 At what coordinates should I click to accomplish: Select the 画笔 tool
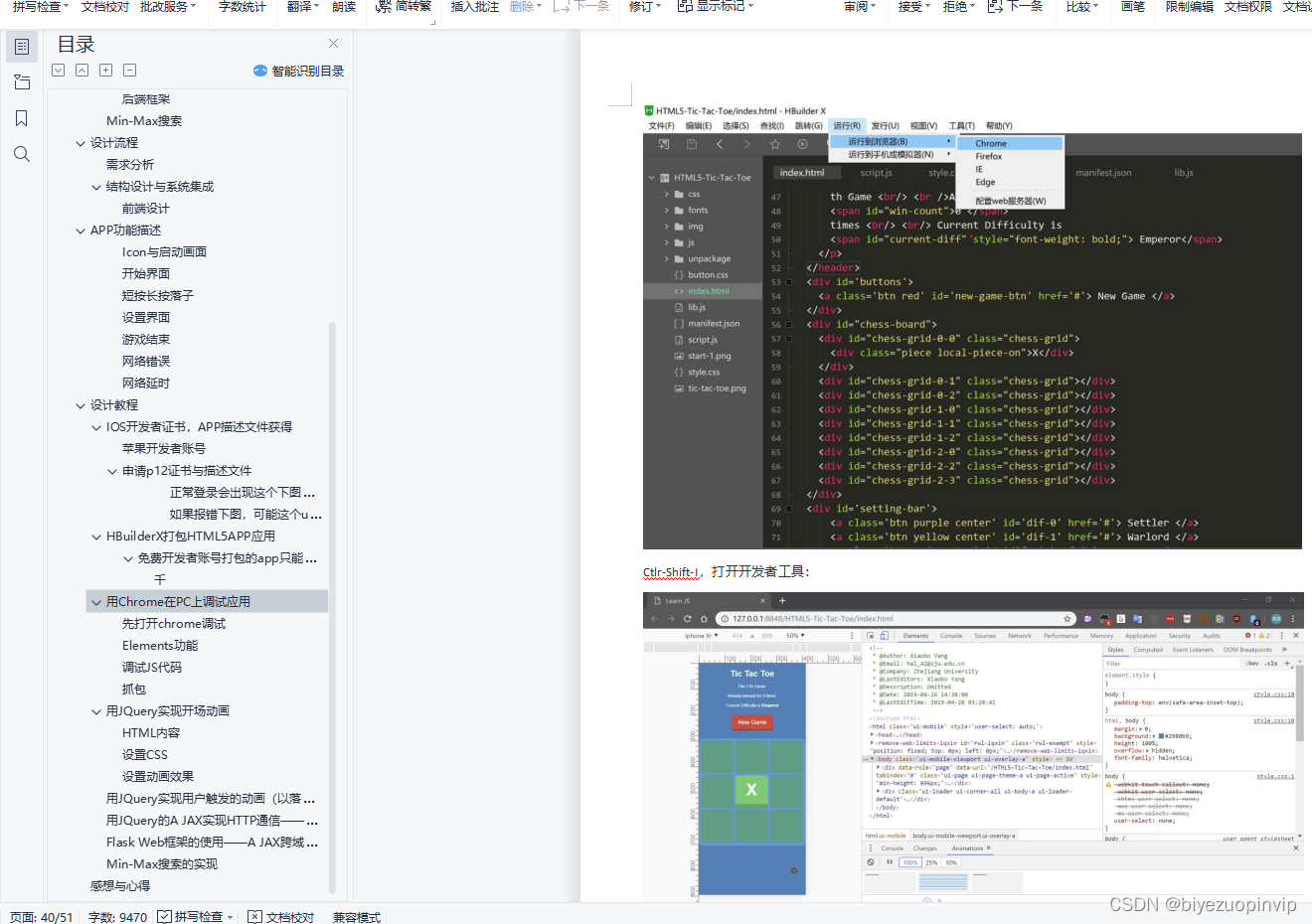click(x=1133, y=6)
